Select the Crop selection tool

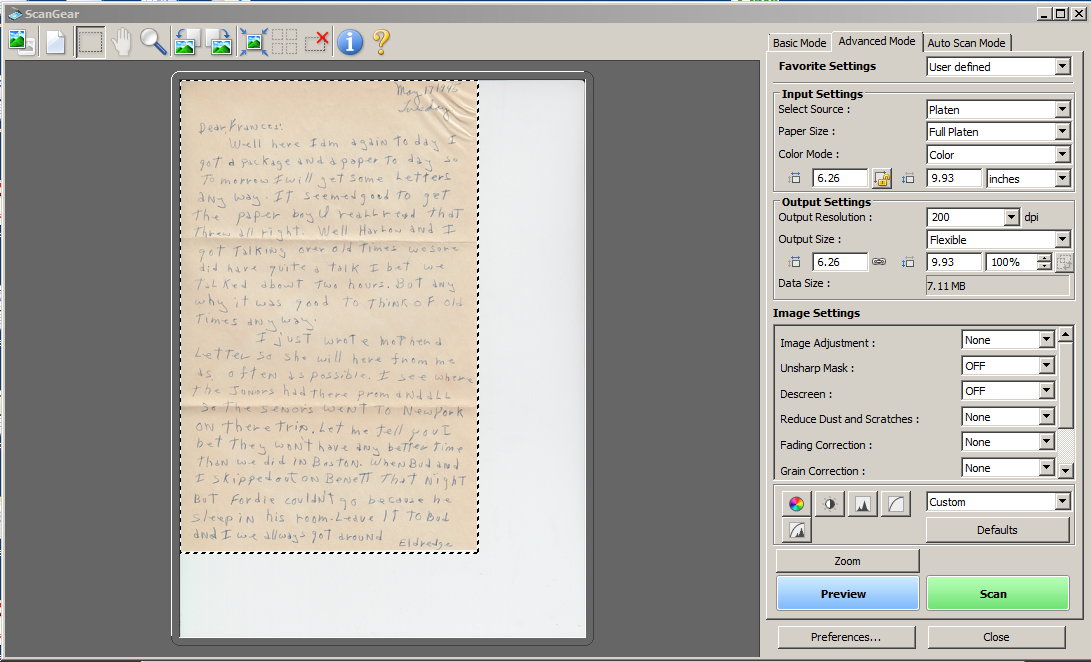pyautogui.click(x=90, y=42)
